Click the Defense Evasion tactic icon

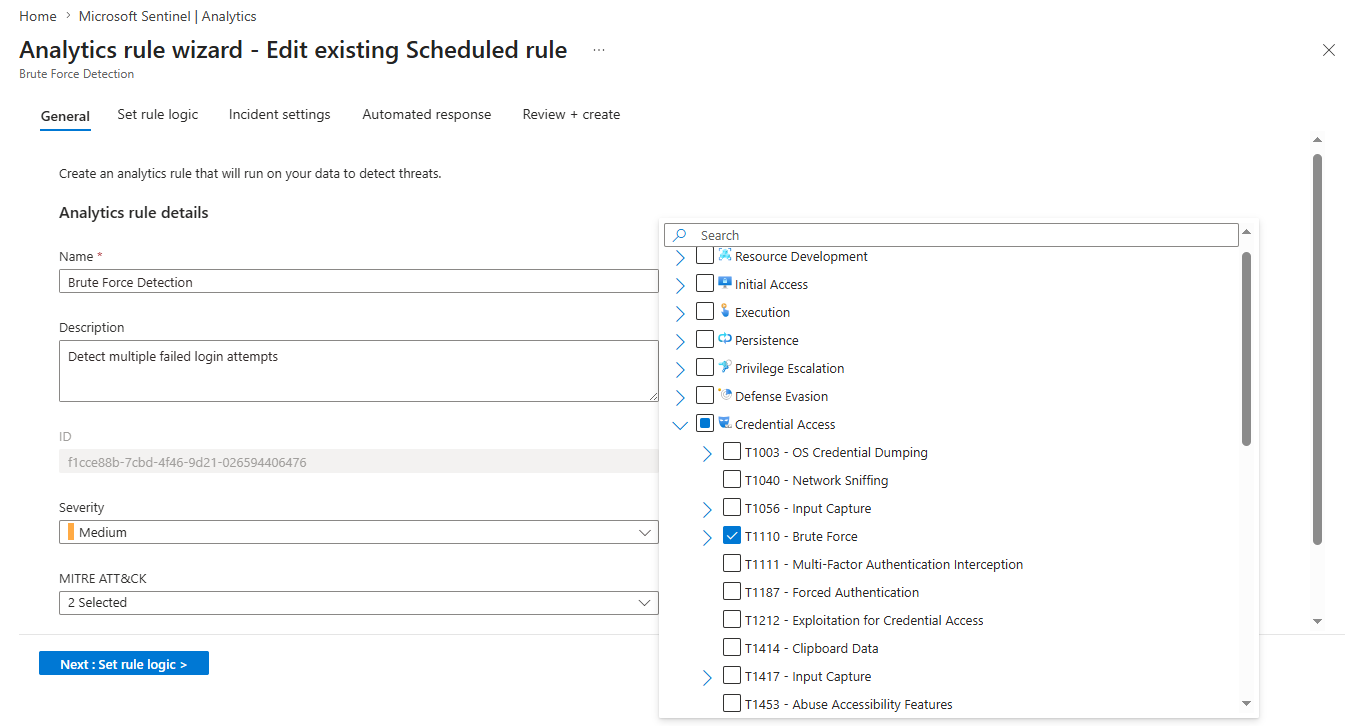point(725,395)
